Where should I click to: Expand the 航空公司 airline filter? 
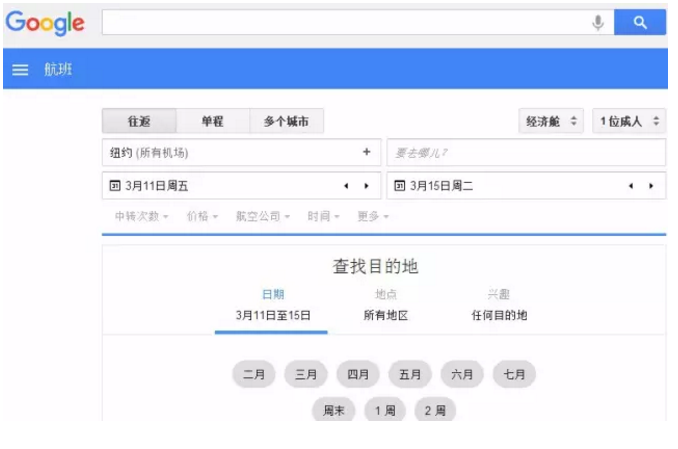(263, 216)
